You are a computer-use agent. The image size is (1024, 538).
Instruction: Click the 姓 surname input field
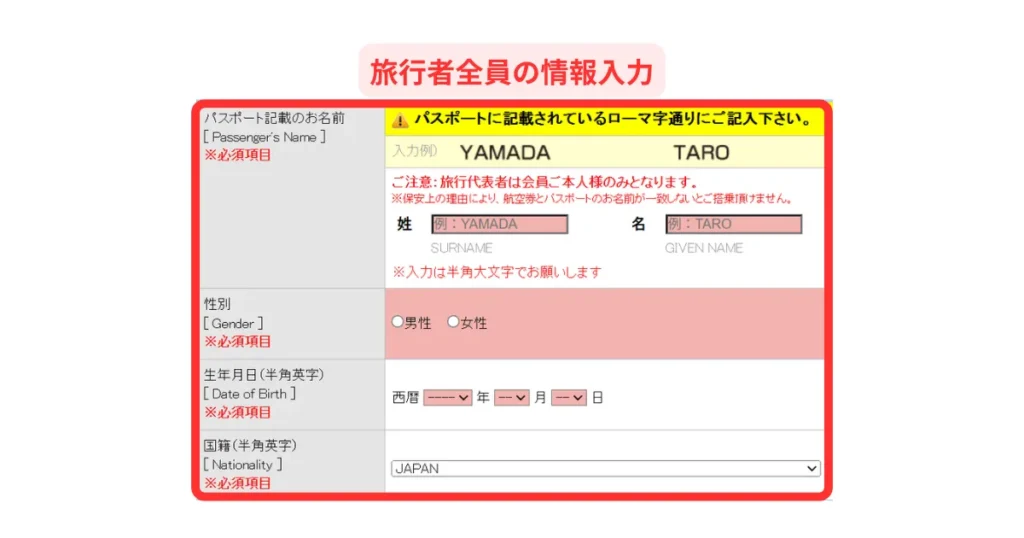point(499,225)
